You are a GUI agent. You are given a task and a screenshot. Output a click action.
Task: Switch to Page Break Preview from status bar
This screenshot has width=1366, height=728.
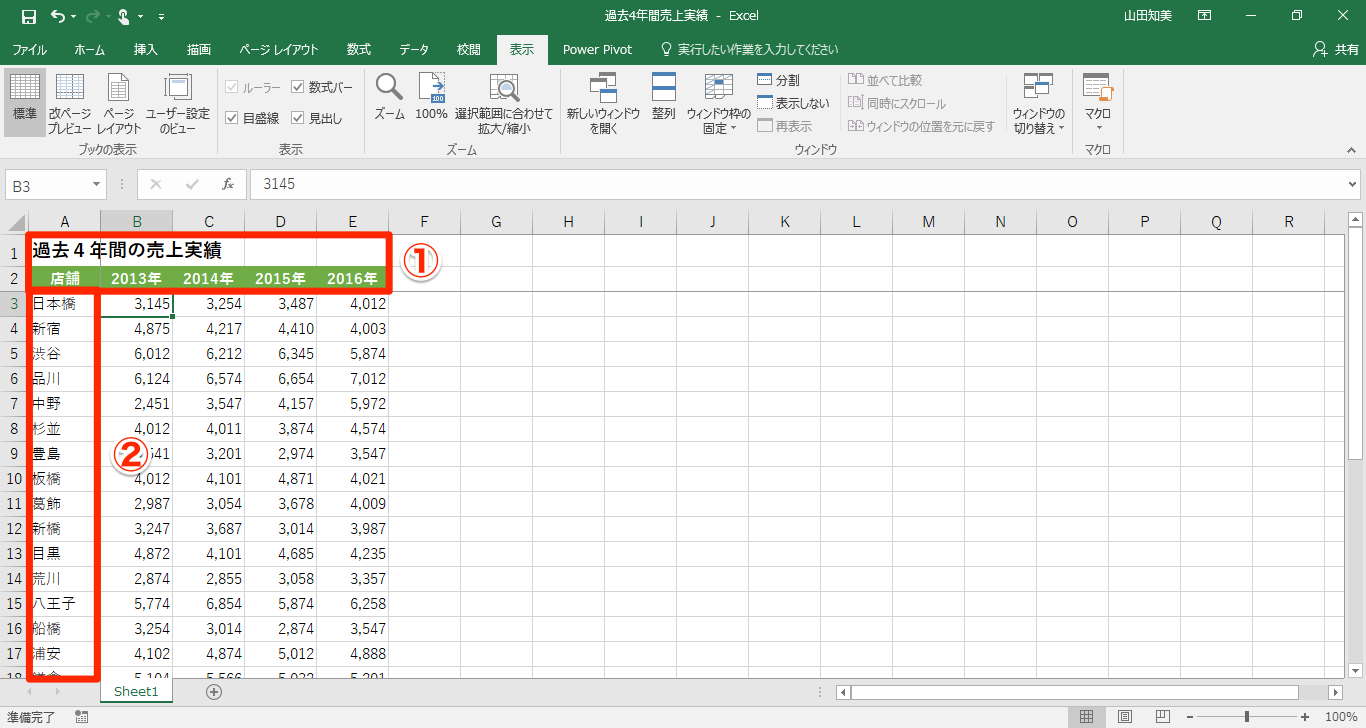1164,717
